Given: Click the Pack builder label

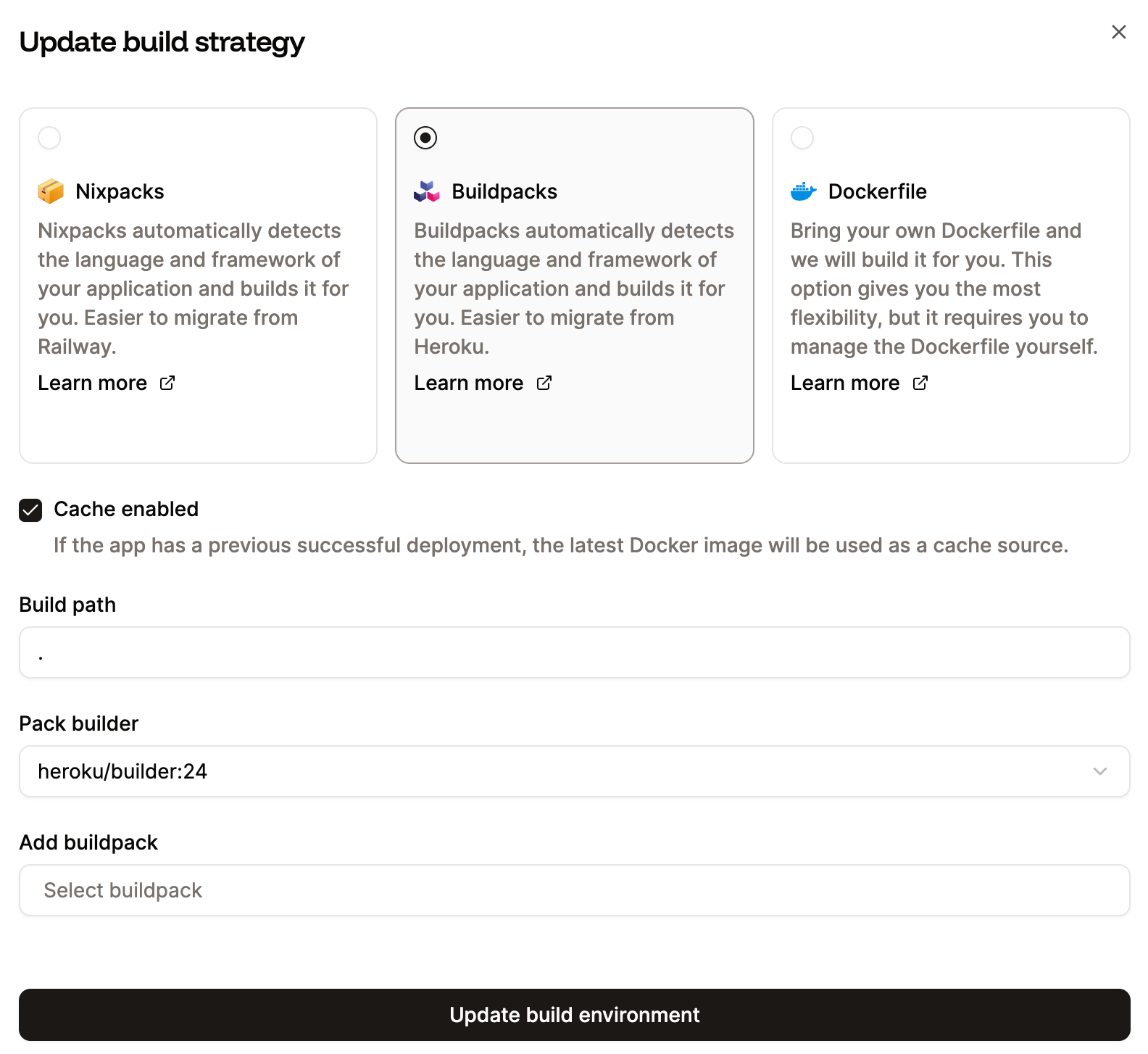Looking at the screenshot, I should coord(78,723).
